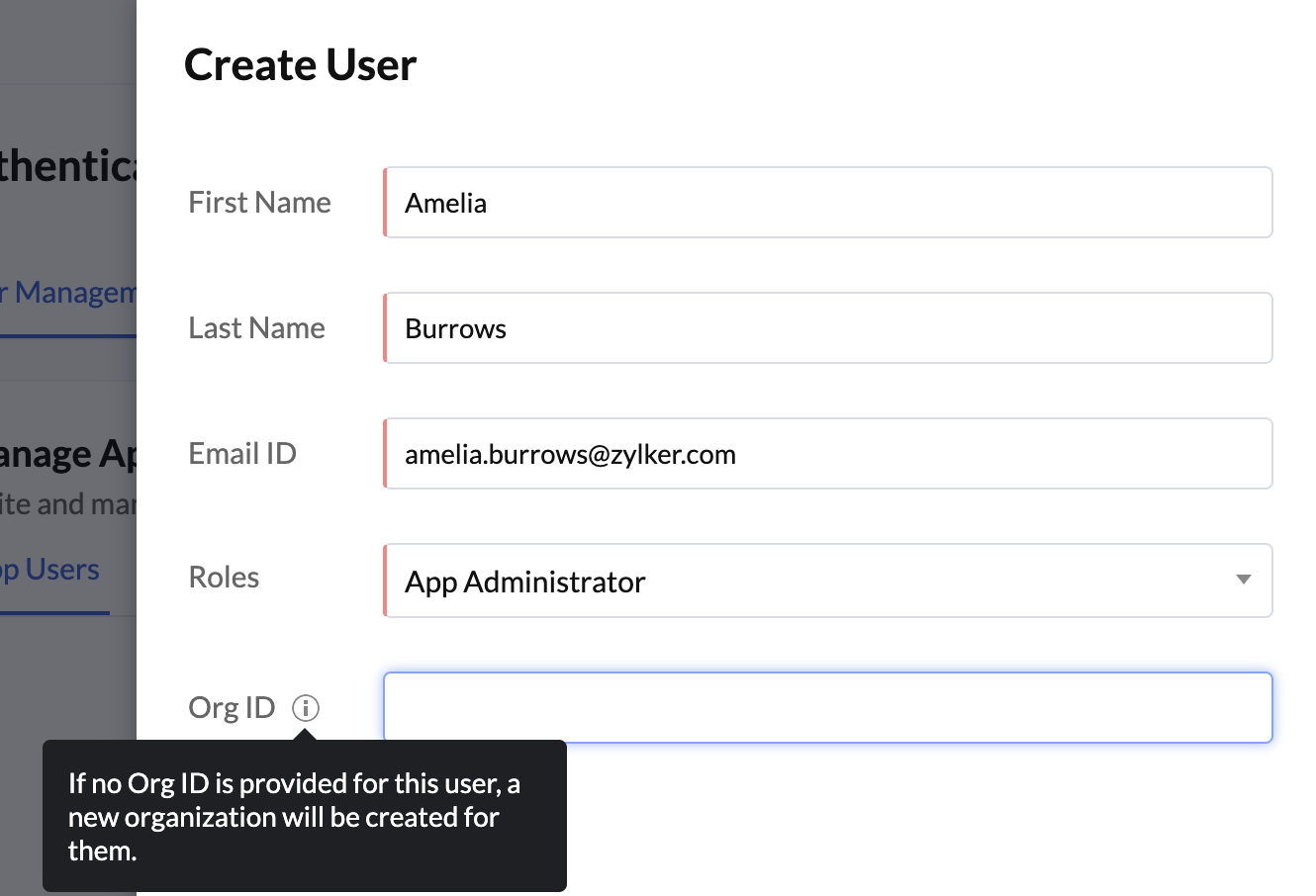Screen dimensions: 1316x896
Task: Click the Email ID label
Action: point(242,453)
